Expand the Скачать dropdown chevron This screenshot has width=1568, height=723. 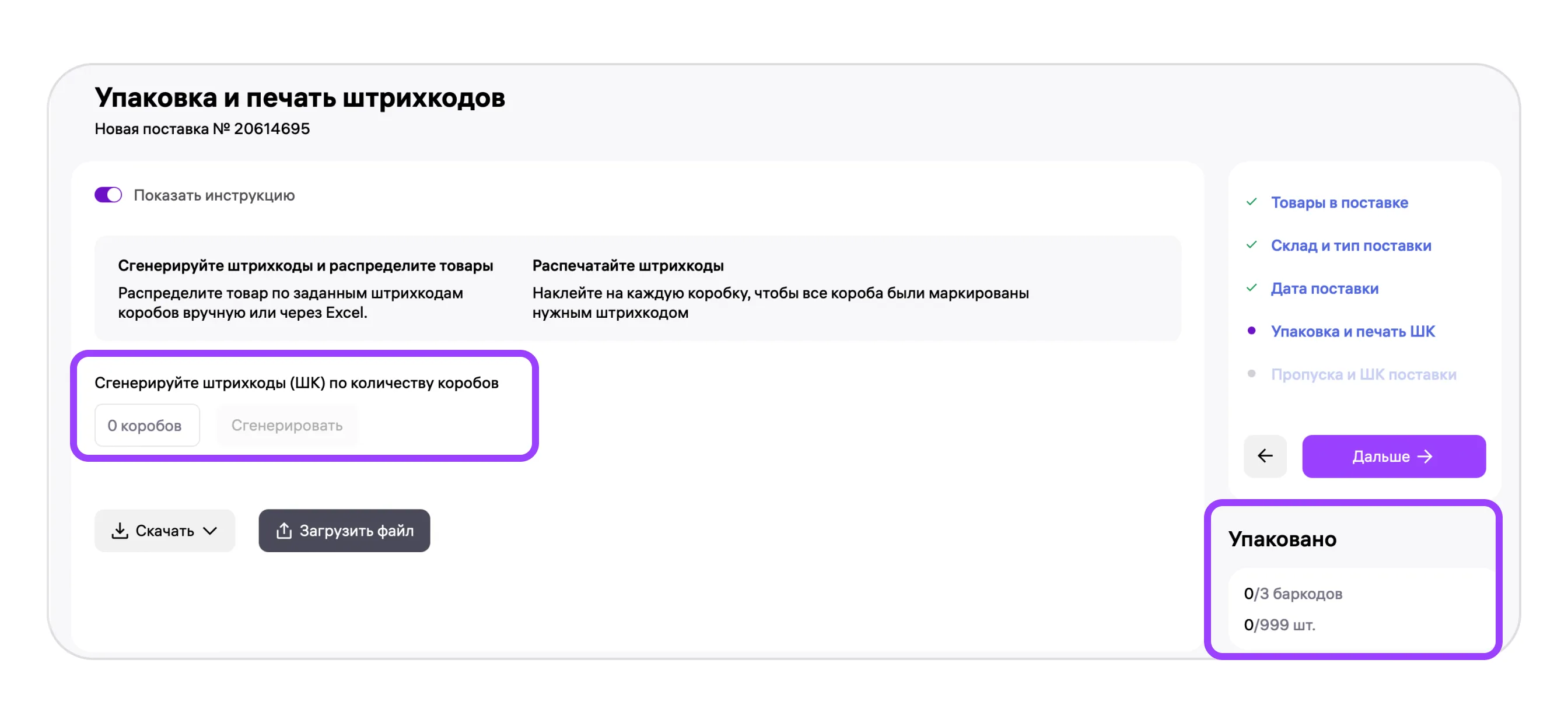(210, 531)
